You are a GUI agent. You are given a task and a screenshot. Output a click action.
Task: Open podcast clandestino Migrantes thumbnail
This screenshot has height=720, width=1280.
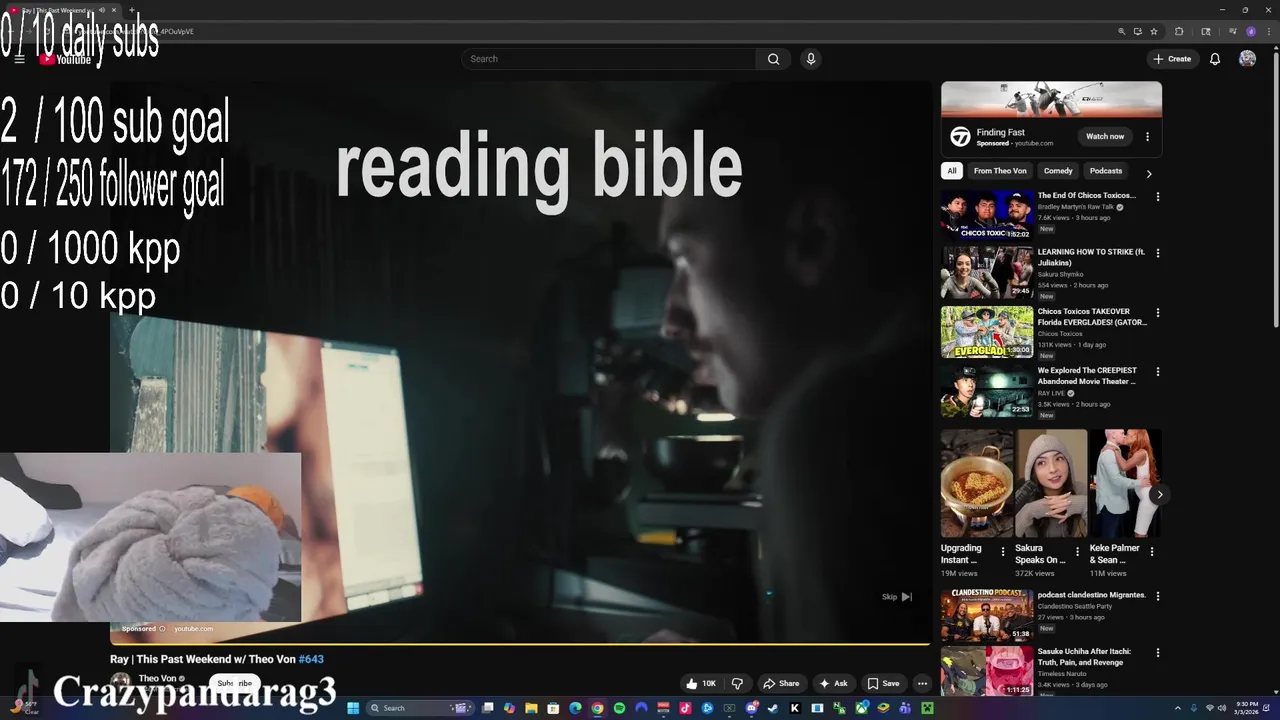pyautogui.click(x=987, y=615)
